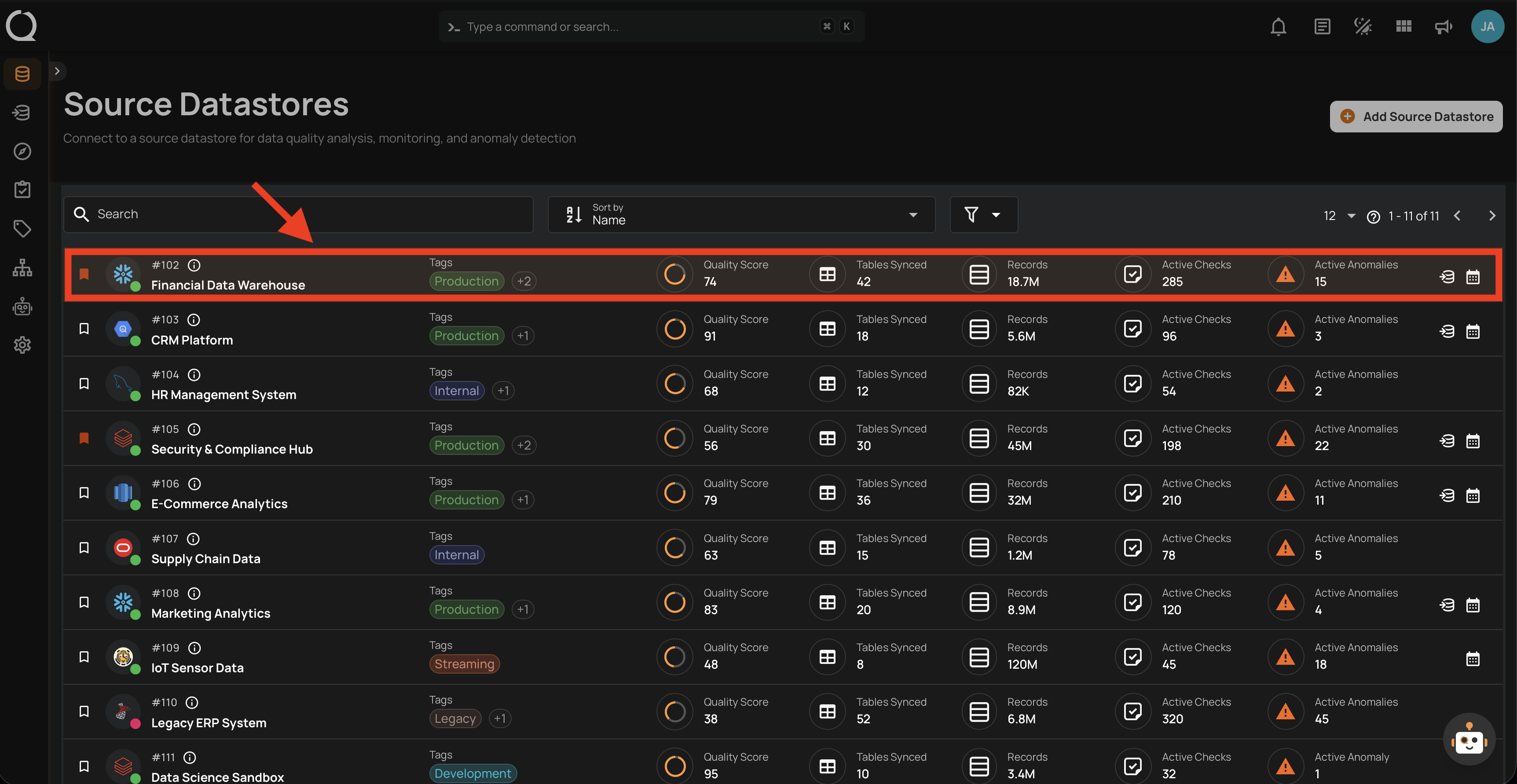Click the JA profile avatar
1517x784 pixels.
pos(1488,26)
